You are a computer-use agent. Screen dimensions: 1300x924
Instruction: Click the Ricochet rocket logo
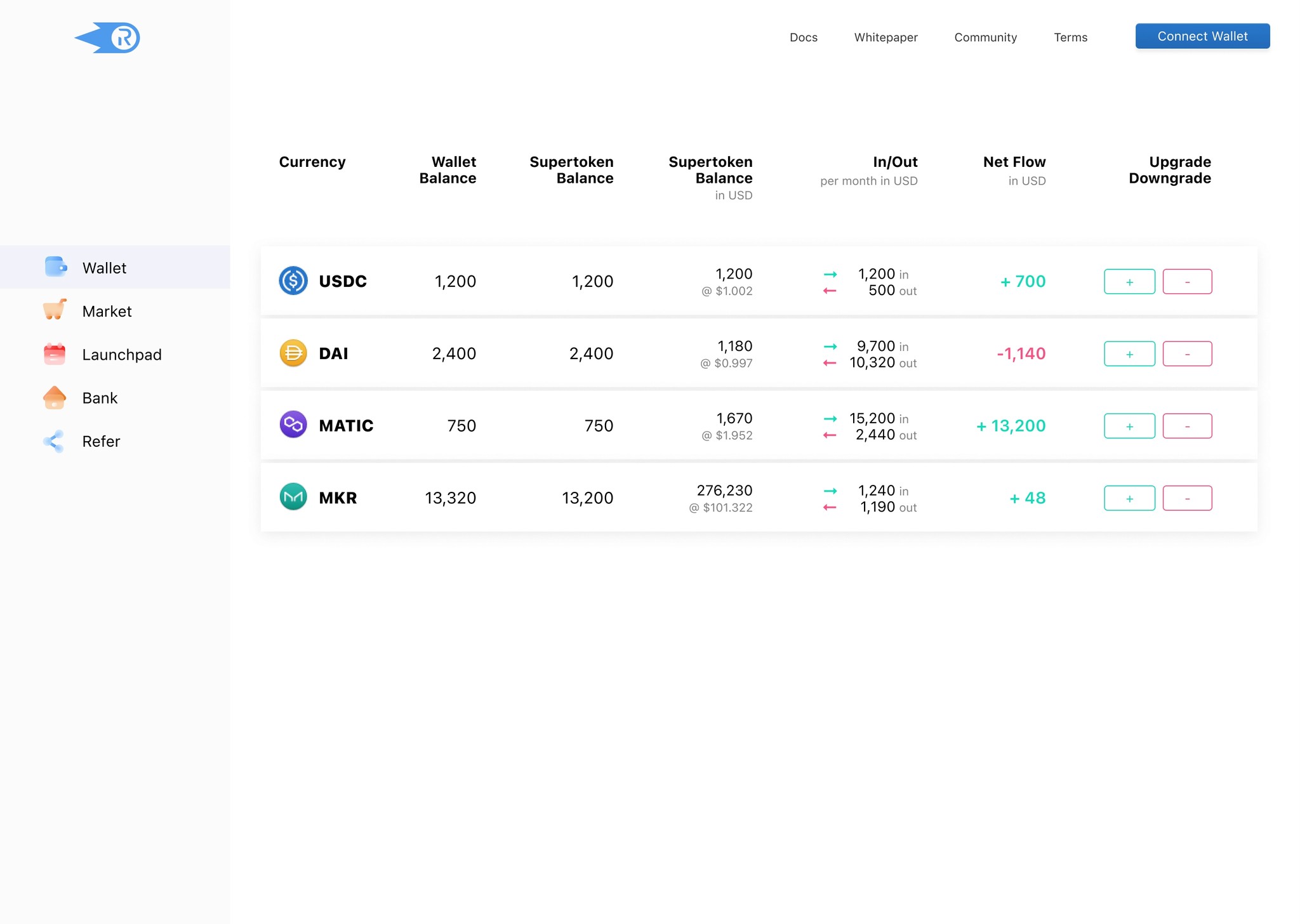point(108,37)
